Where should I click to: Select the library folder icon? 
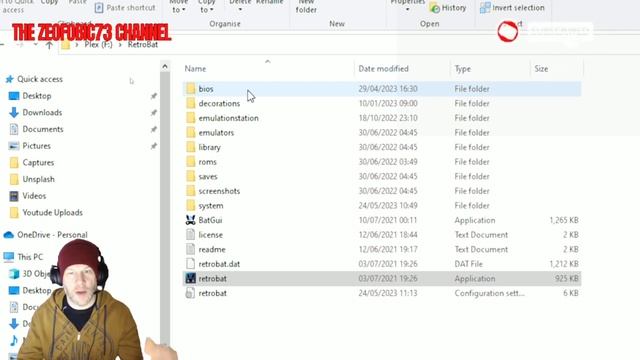tap(191, 147)
